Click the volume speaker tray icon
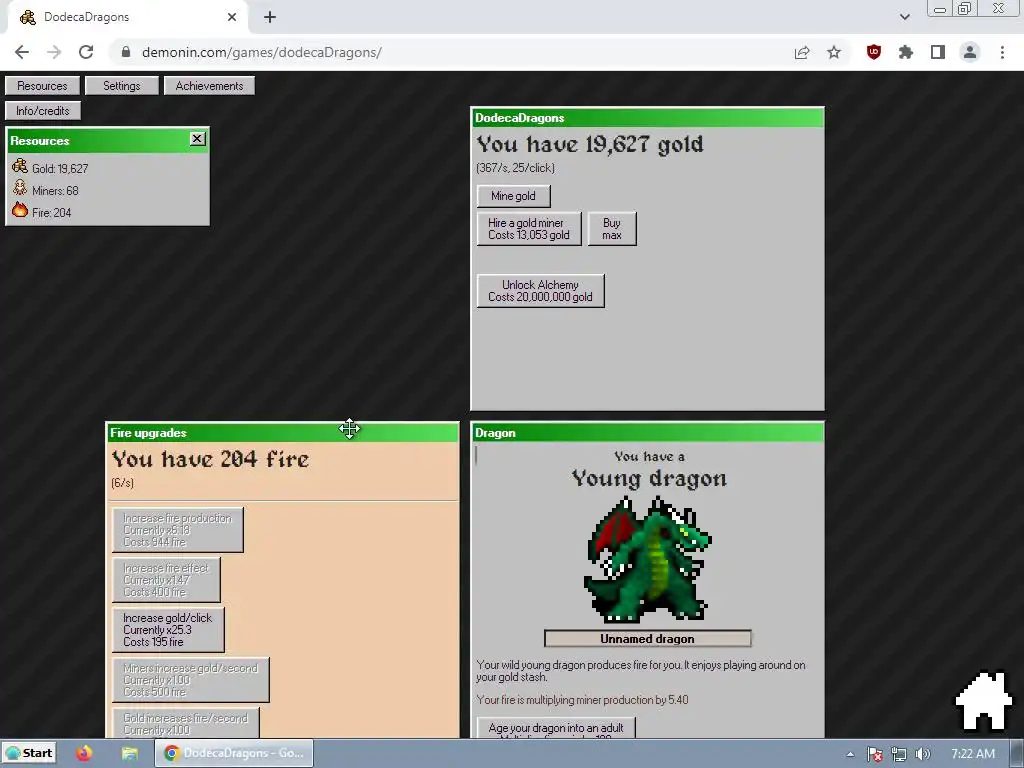 [923, 754]
